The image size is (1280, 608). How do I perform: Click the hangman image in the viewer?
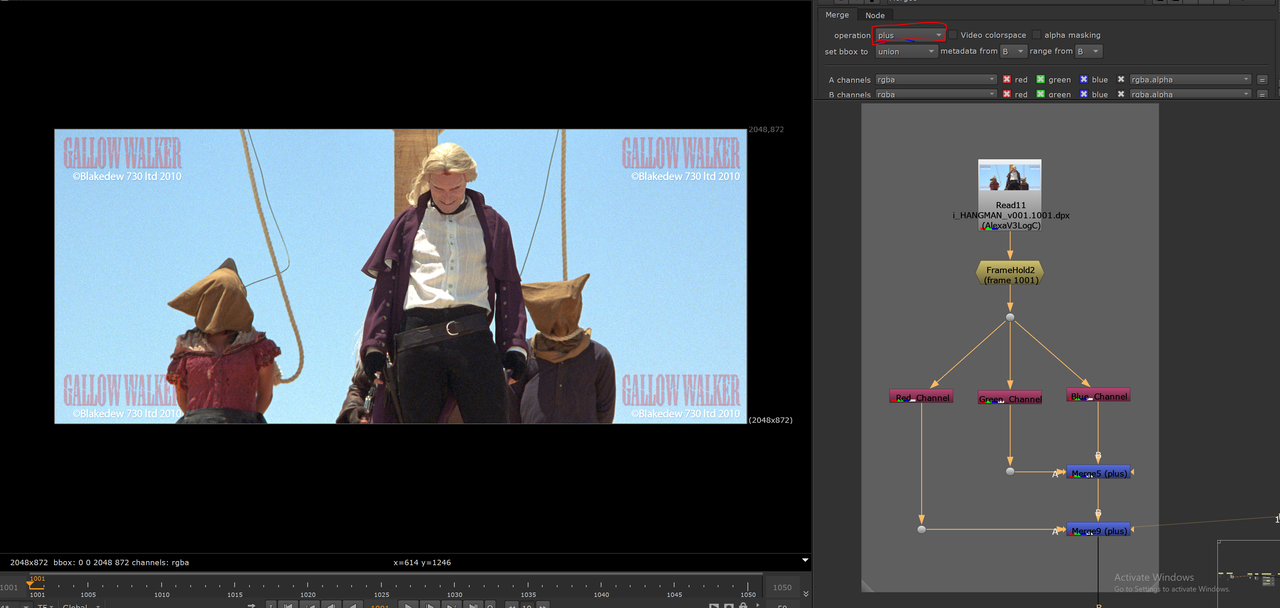click(400, 276)
